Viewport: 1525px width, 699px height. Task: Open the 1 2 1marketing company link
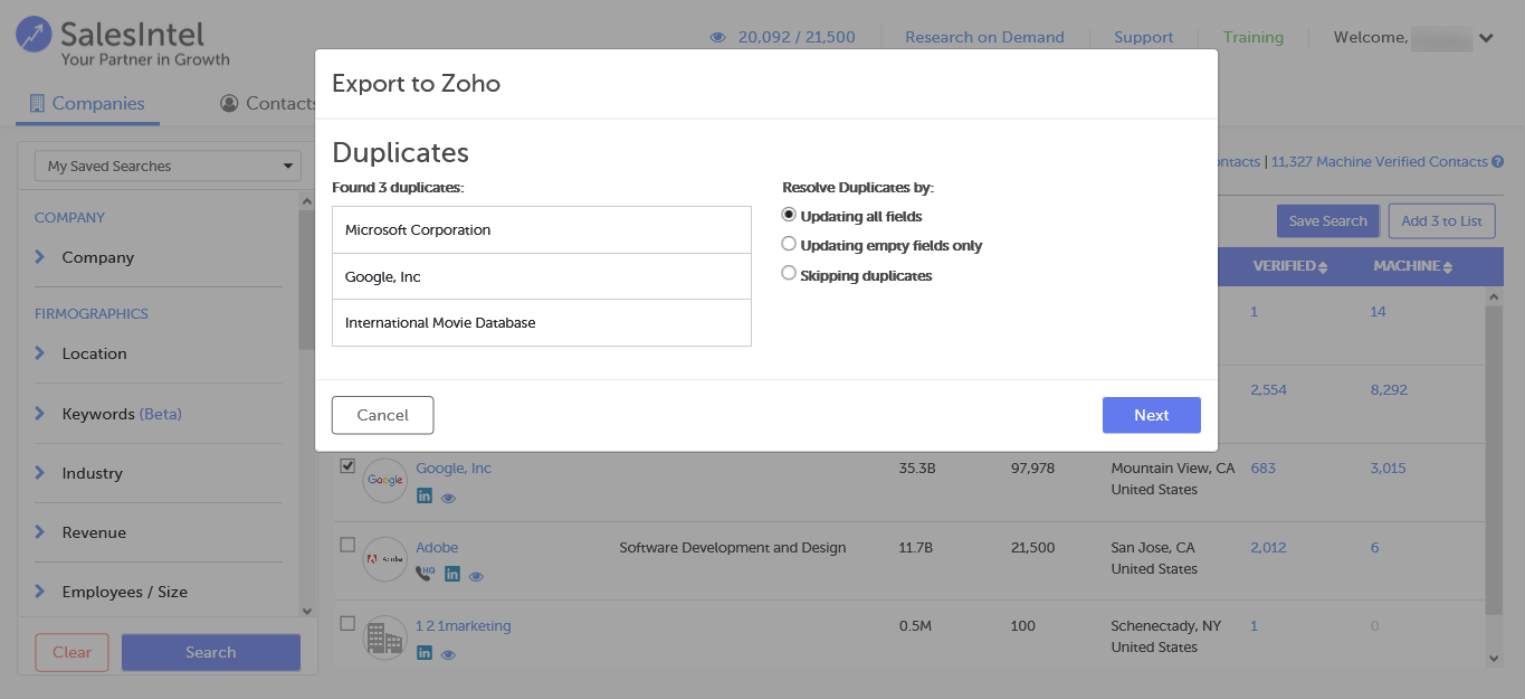pyautogui.click(x=463, y=626)
